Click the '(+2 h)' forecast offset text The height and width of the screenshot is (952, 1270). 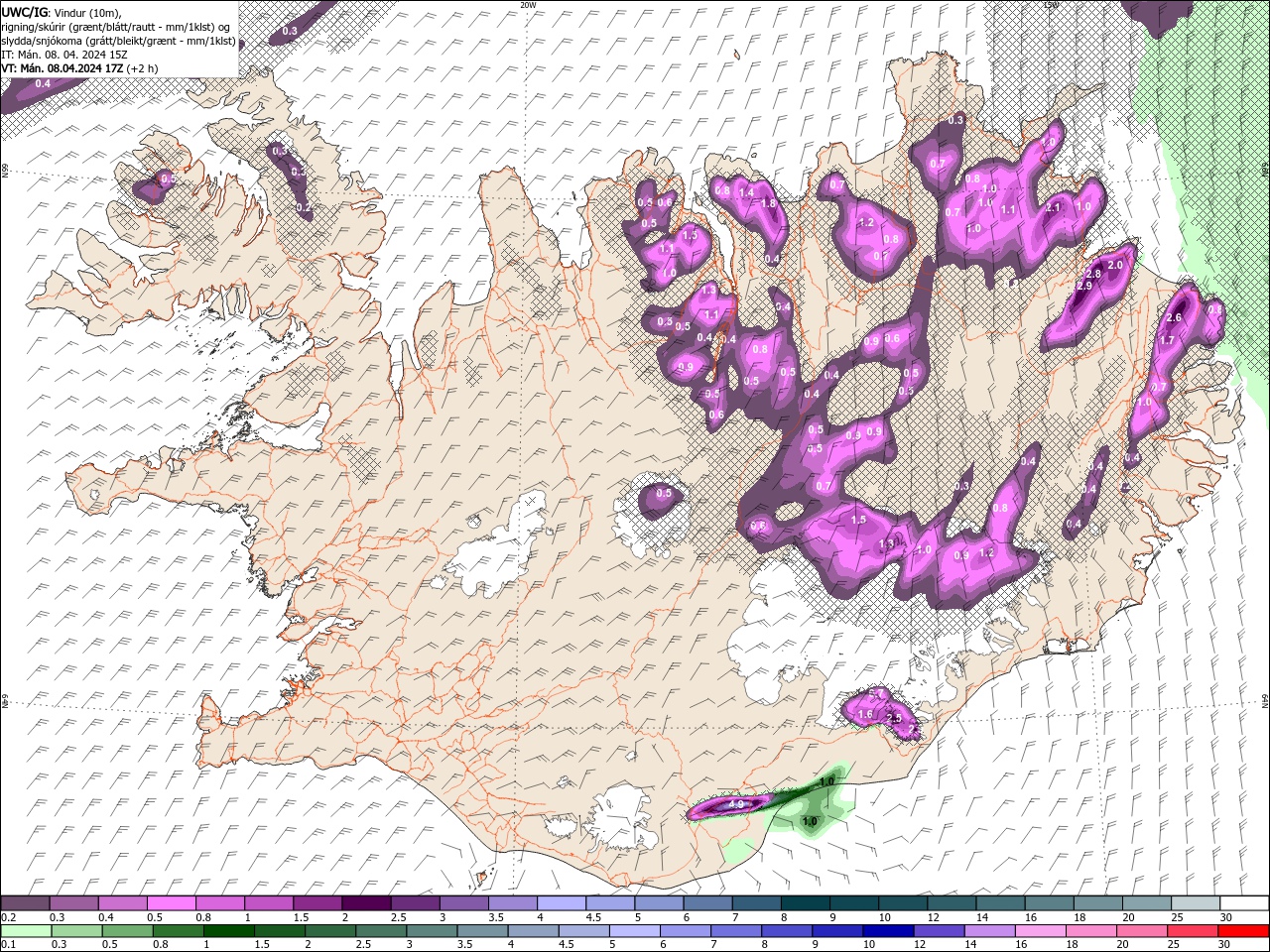tap(144, 68)
